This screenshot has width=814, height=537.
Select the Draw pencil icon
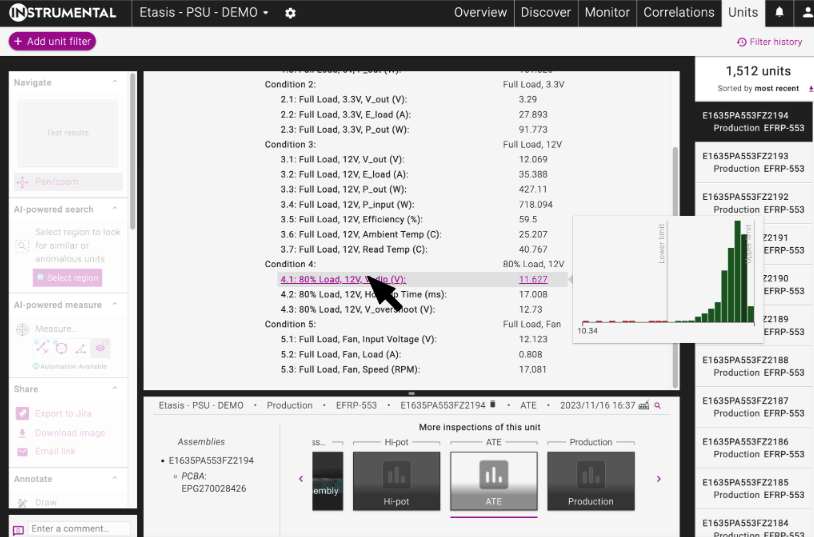22,503
